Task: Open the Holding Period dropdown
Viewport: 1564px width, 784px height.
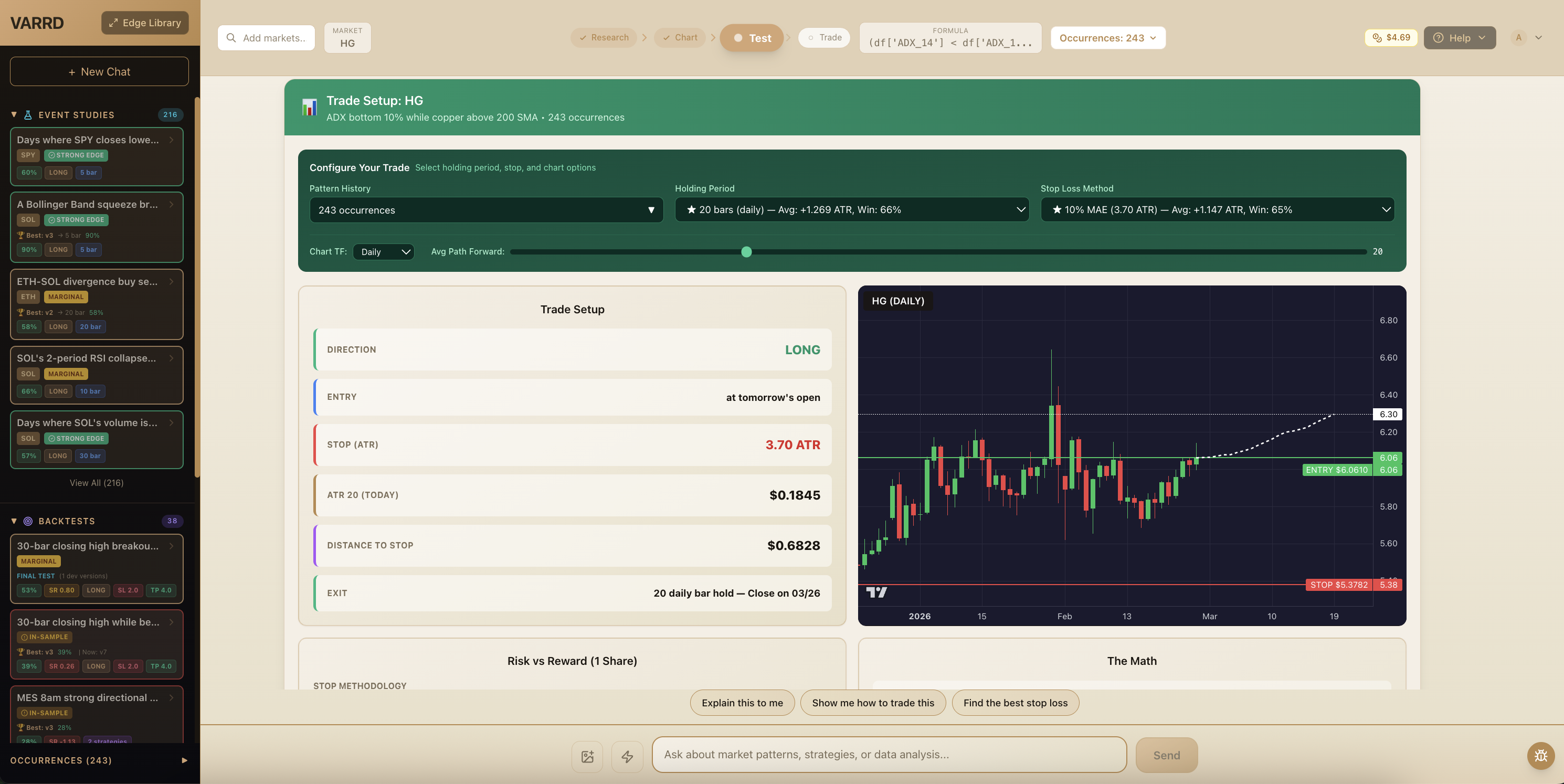Action: pyautogui.click(x=851, y=209)
